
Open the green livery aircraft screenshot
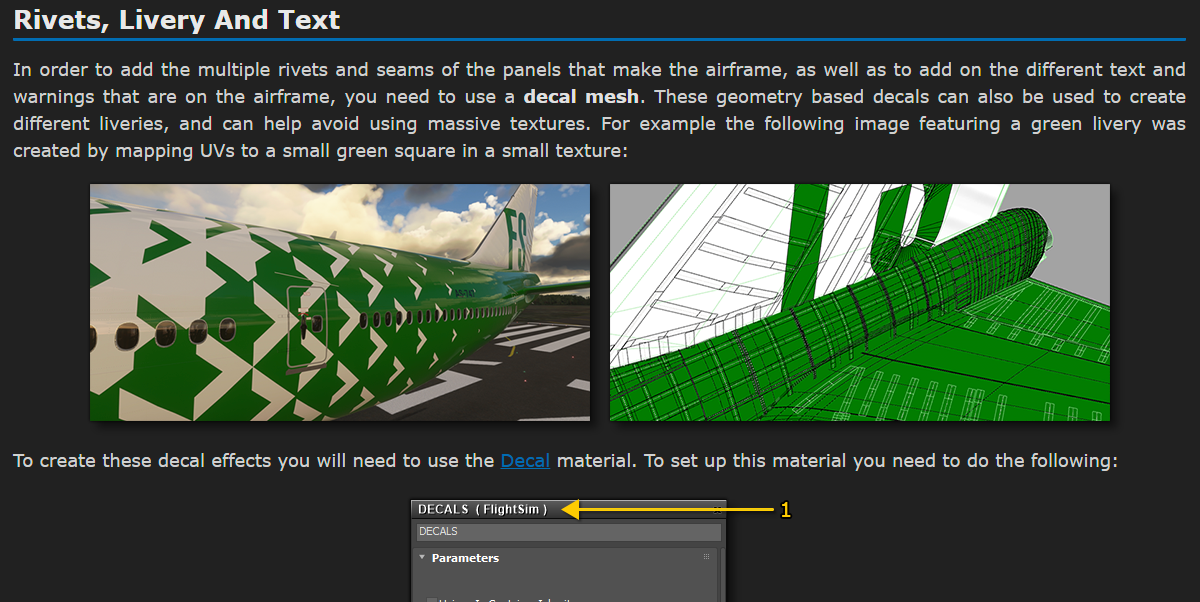pyautogui.click(x=340, y=302)
